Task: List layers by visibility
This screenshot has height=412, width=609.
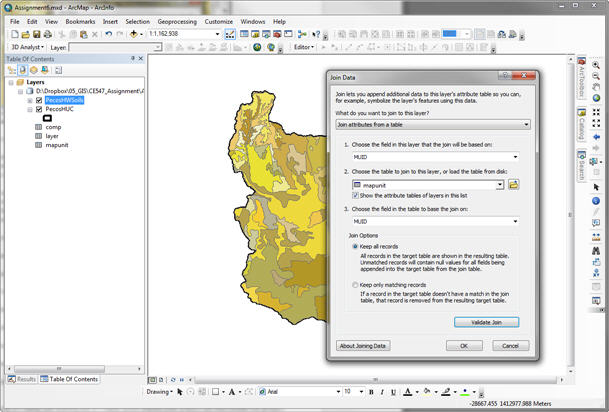Action: 34,70
